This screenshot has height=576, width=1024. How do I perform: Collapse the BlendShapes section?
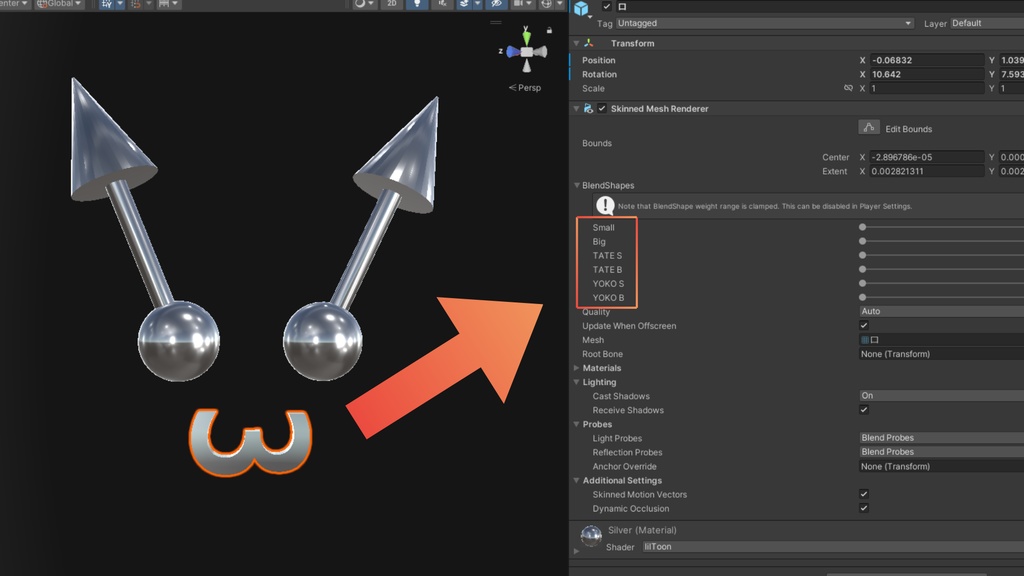[x=577, y=185]
